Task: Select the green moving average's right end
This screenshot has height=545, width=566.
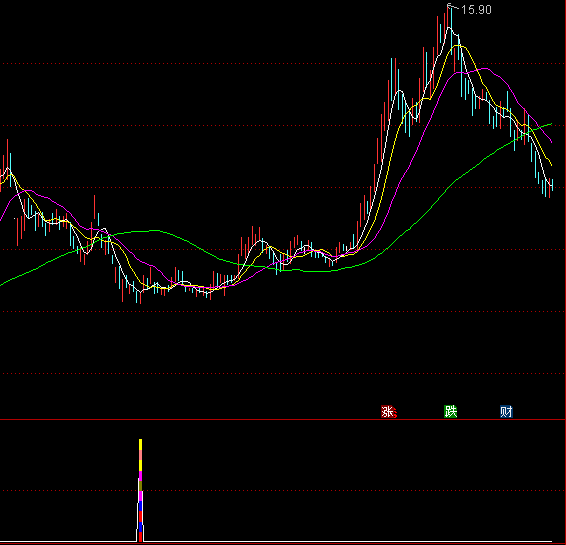Action: (550, 124)
